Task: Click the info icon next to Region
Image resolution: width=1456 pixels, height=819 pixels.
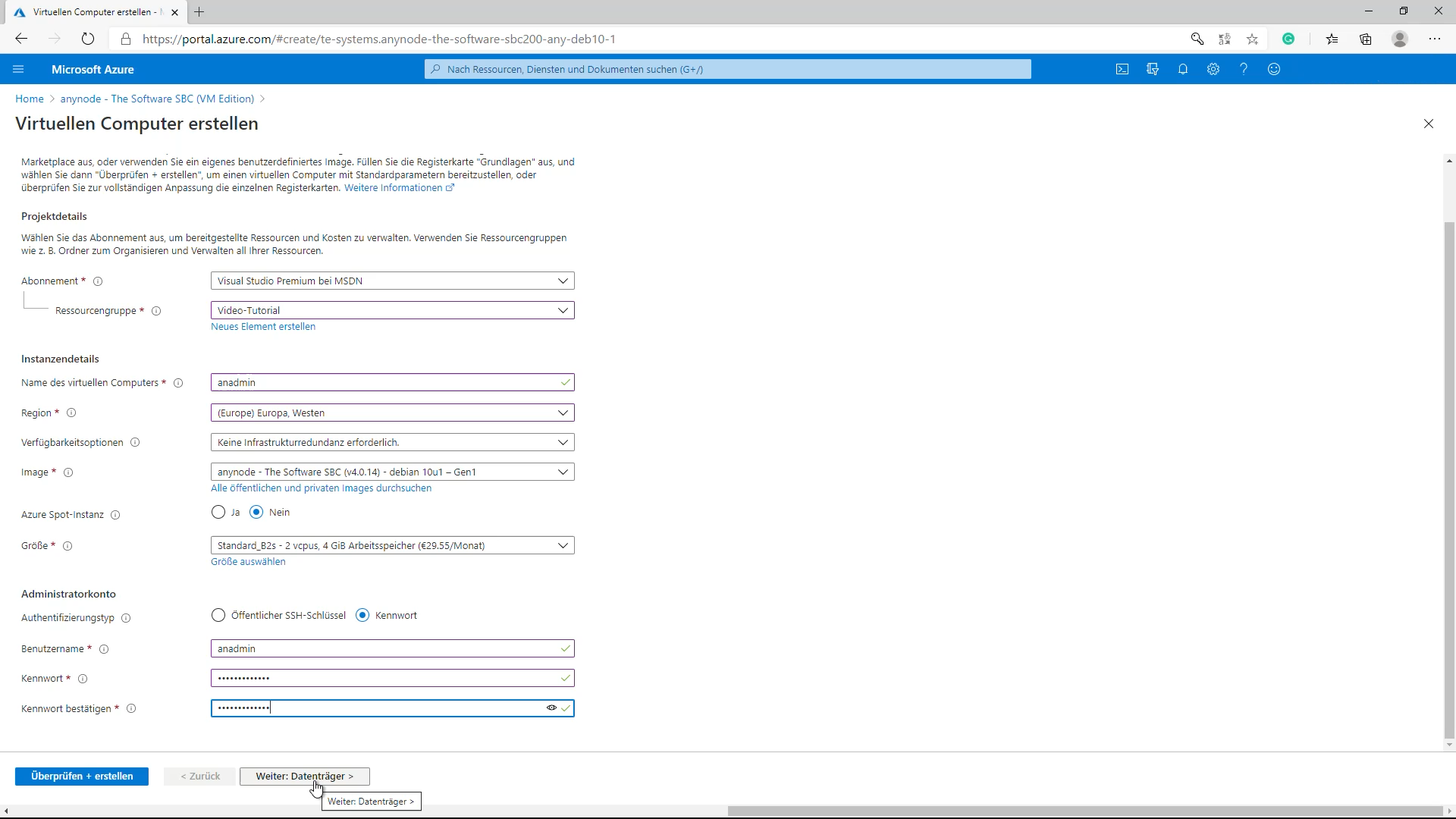Action: pos(71,413)
